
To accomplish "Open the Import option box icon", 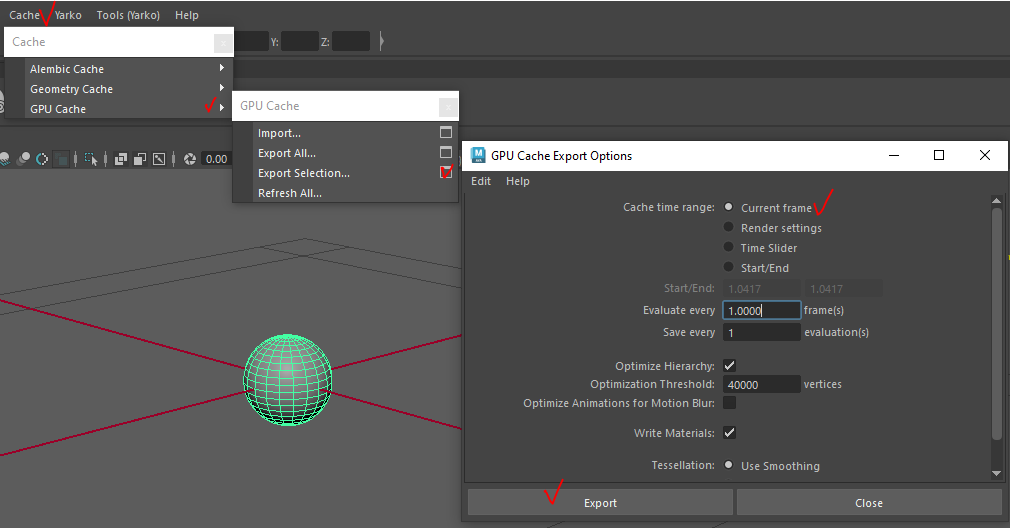I will [x=446, y=133].
